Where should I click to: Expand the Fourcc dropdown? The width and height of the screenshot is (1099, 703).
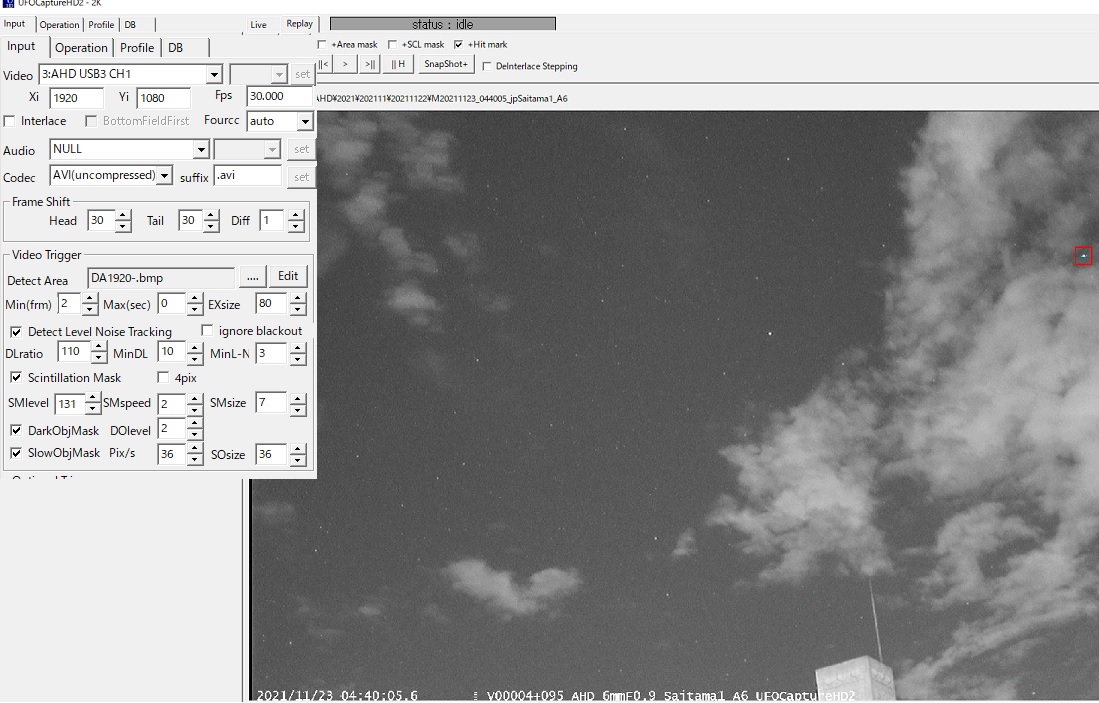(x=305, y=122)
